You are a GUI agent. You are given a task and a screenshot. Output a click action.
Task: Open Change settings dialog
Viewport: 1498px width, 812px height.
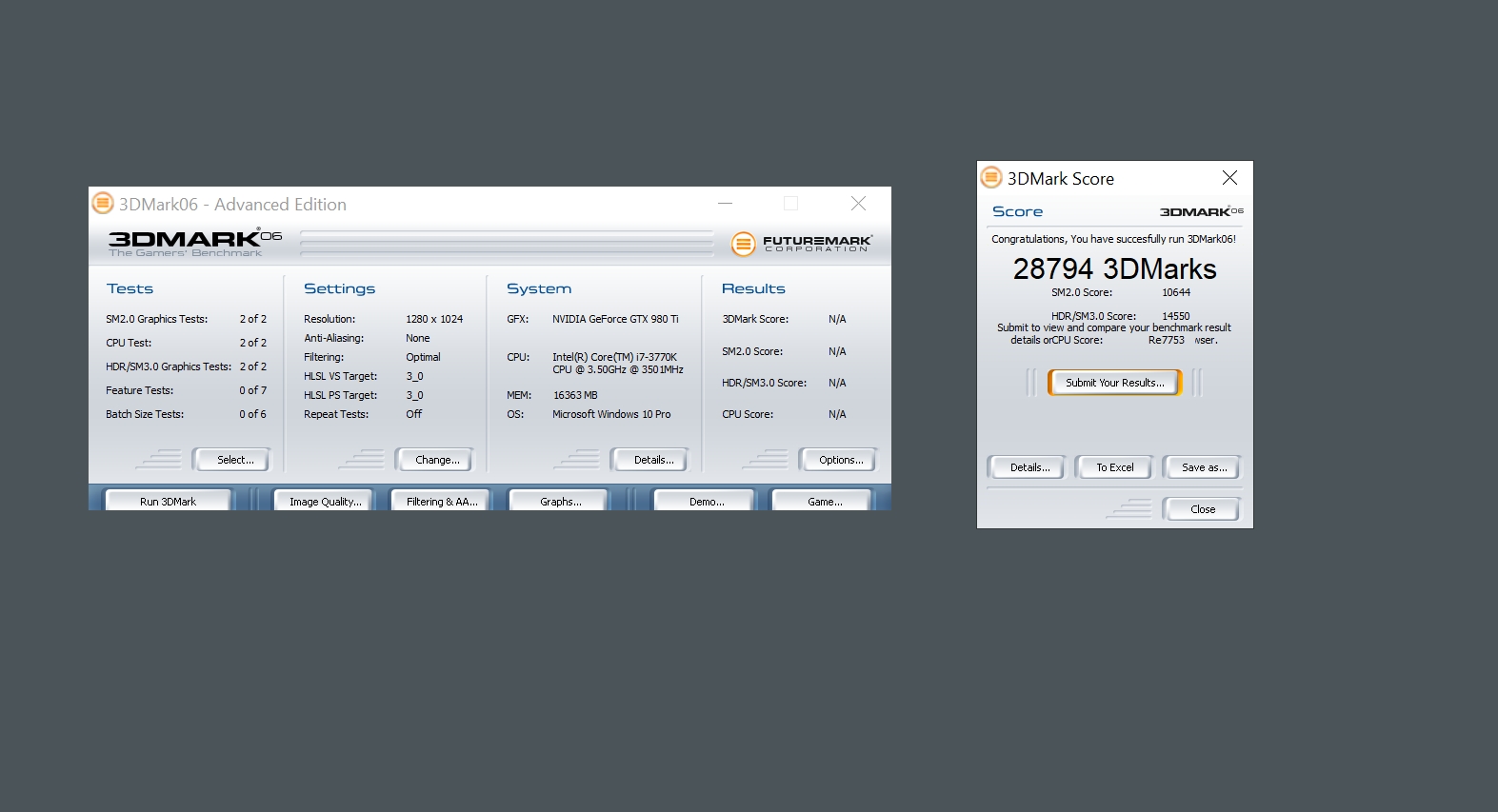434,460
